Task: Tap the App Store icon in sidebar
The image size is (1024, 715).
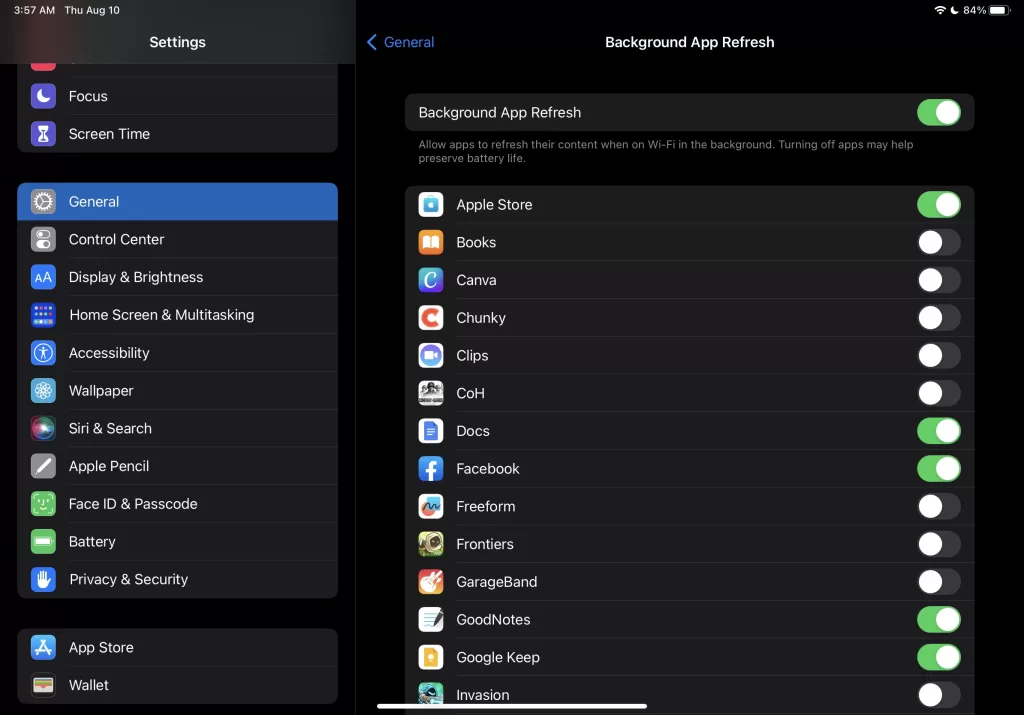Action: [43, 647]
